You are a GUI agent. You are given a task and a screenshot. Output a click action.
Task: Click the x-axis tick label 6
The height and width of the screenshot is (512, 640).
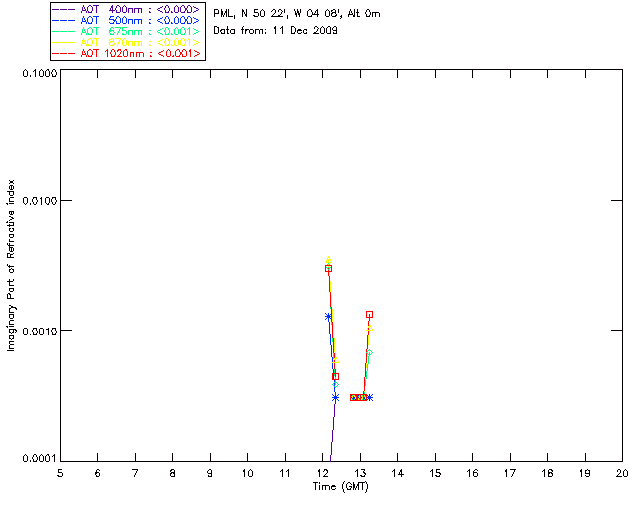point(98,473)
